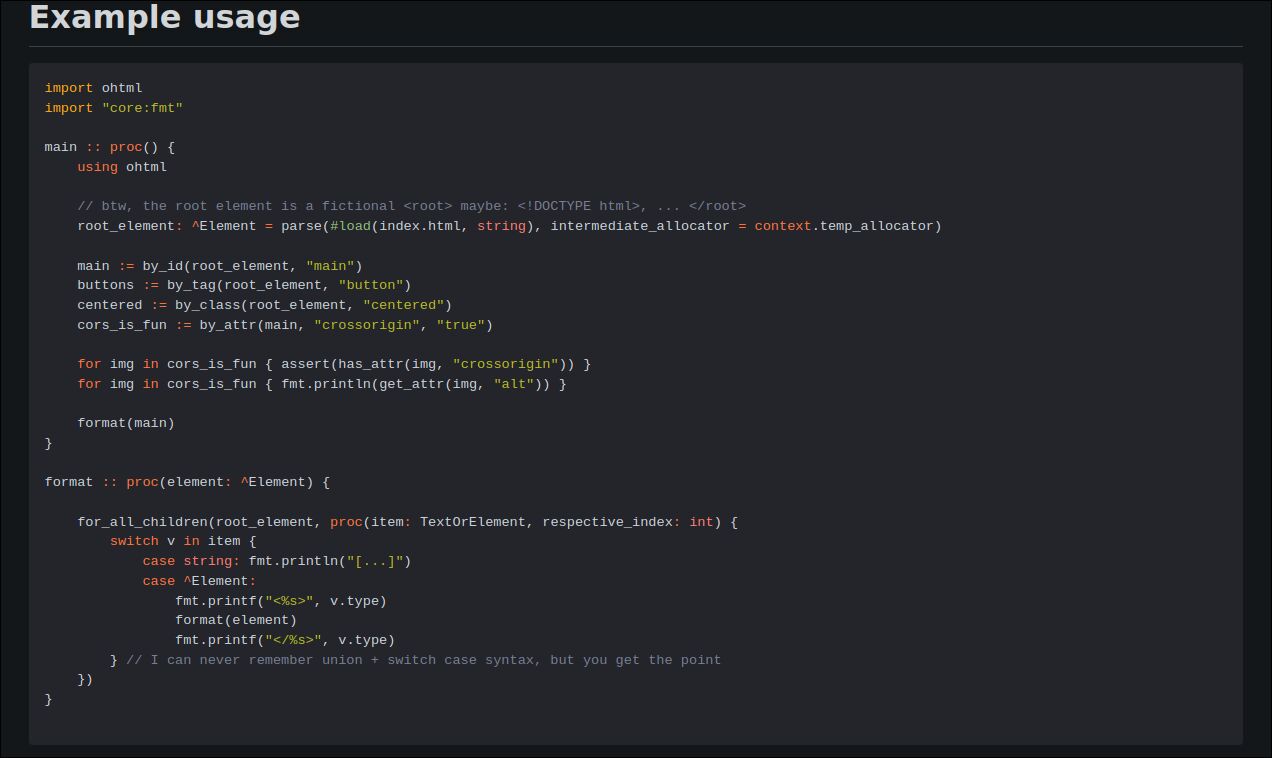Click the "</%s>" printf format string
This screenshot has width=1272, height=758.
tap(293, 640)
